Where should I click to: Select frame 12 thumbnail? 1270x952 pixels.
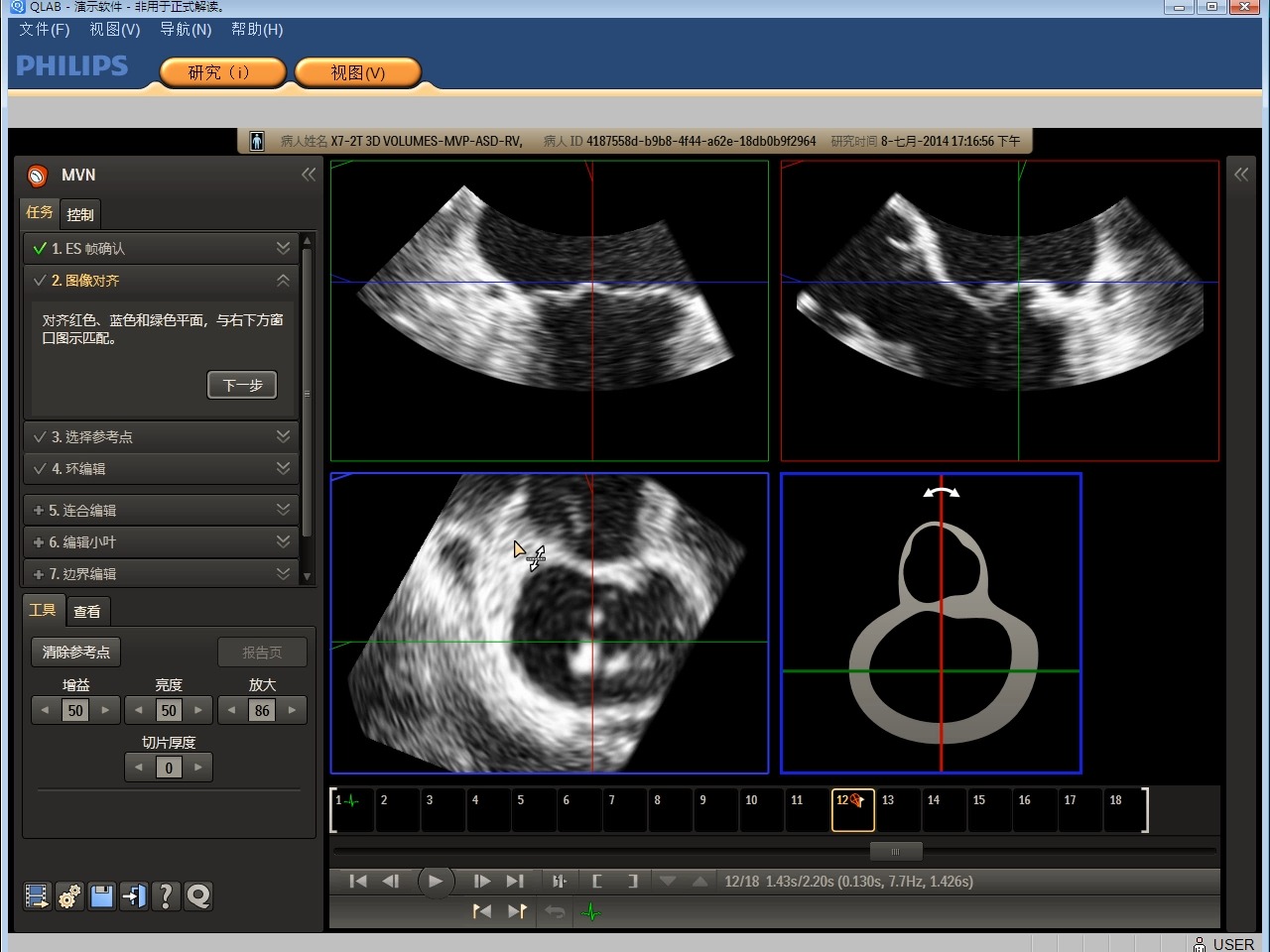(853, 810)
